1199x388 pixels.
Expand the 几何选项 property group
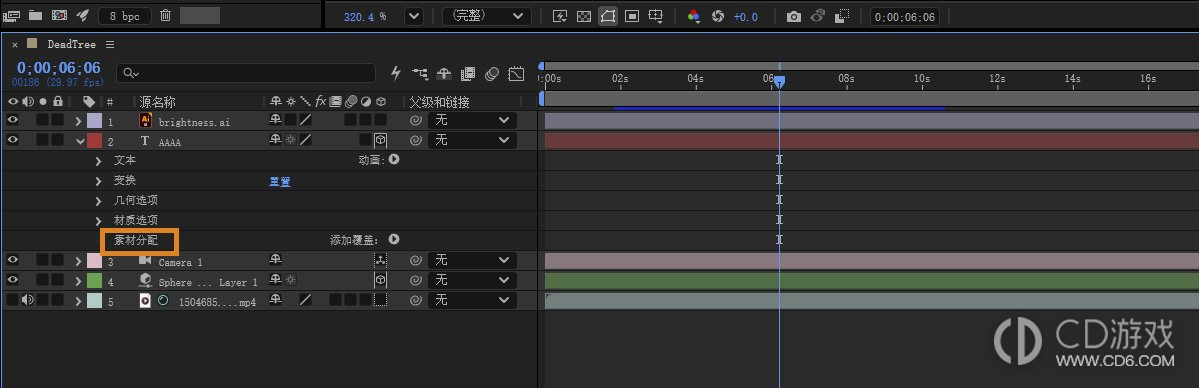pos(99,201)
